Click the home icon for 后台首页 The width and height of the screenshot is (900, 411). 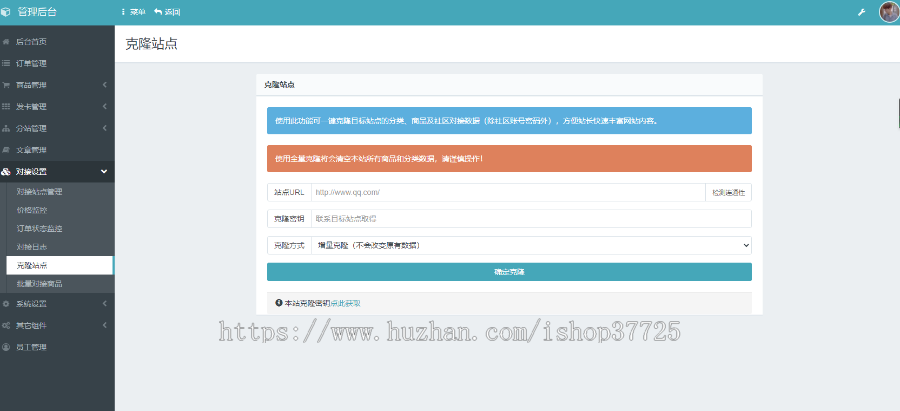point(6,41)
